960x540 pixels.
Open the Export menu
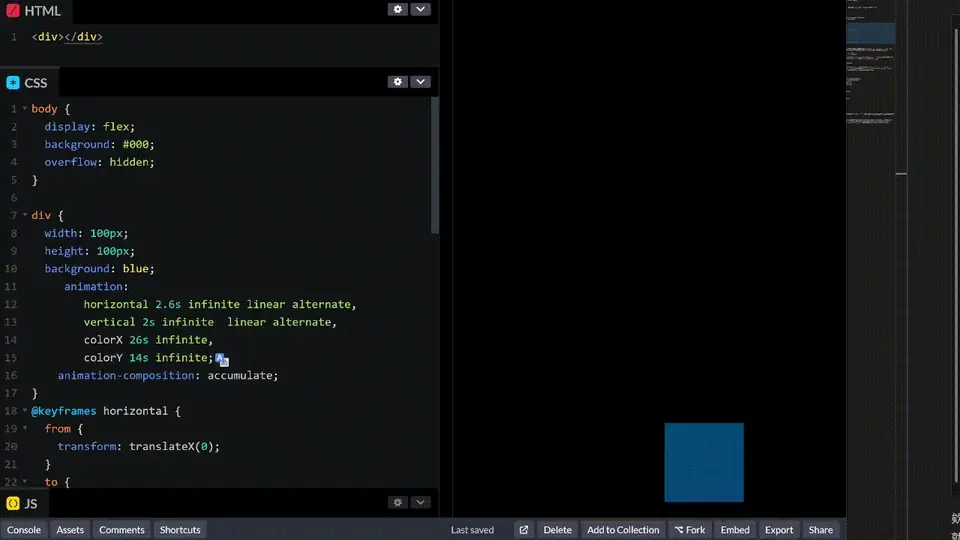(x=779, y=530)
